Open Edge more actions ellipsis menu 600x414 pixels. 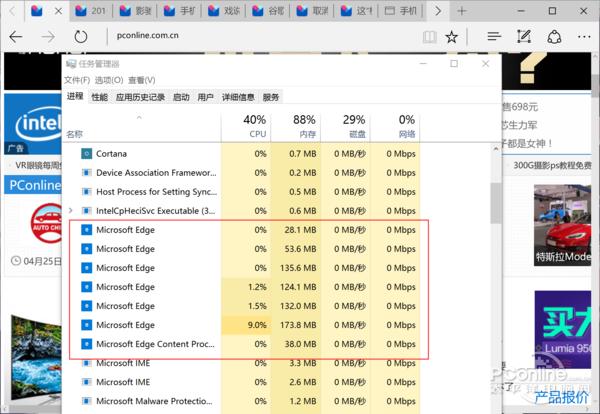584,37
